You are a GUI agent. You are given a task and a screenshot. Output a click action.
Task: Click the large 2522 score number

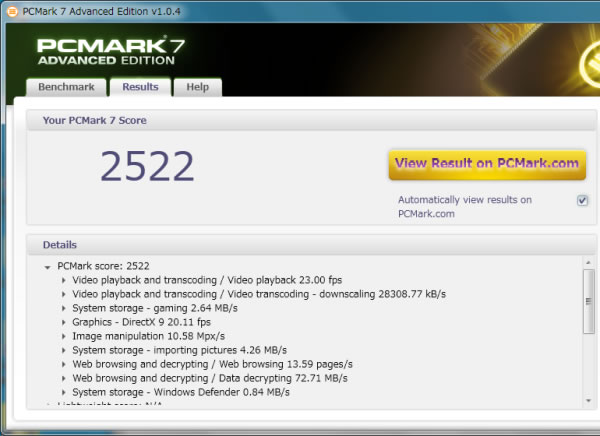click(147, 166)
